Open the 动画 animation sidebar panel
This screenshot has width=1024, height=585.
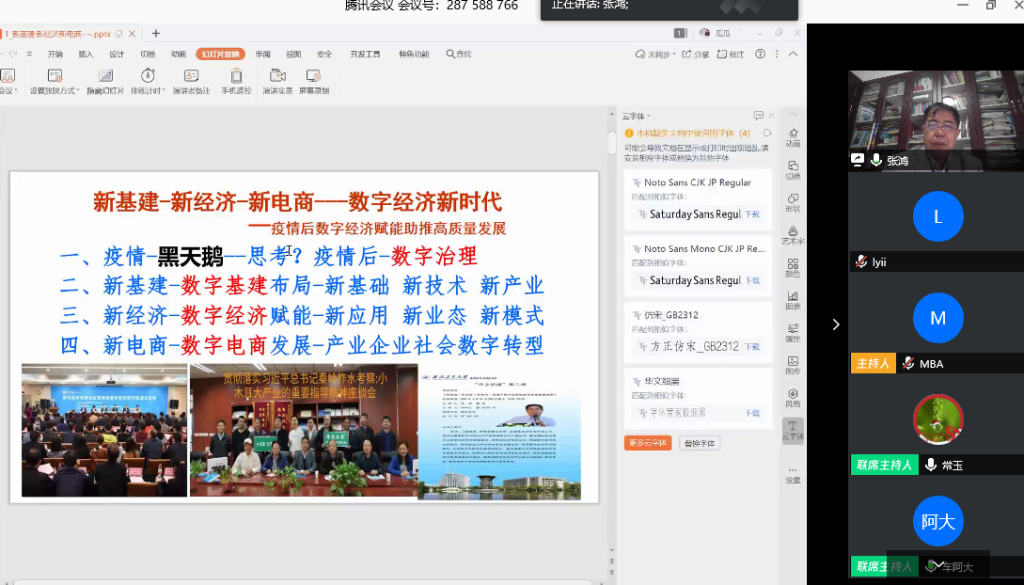(x=793, y=136)
